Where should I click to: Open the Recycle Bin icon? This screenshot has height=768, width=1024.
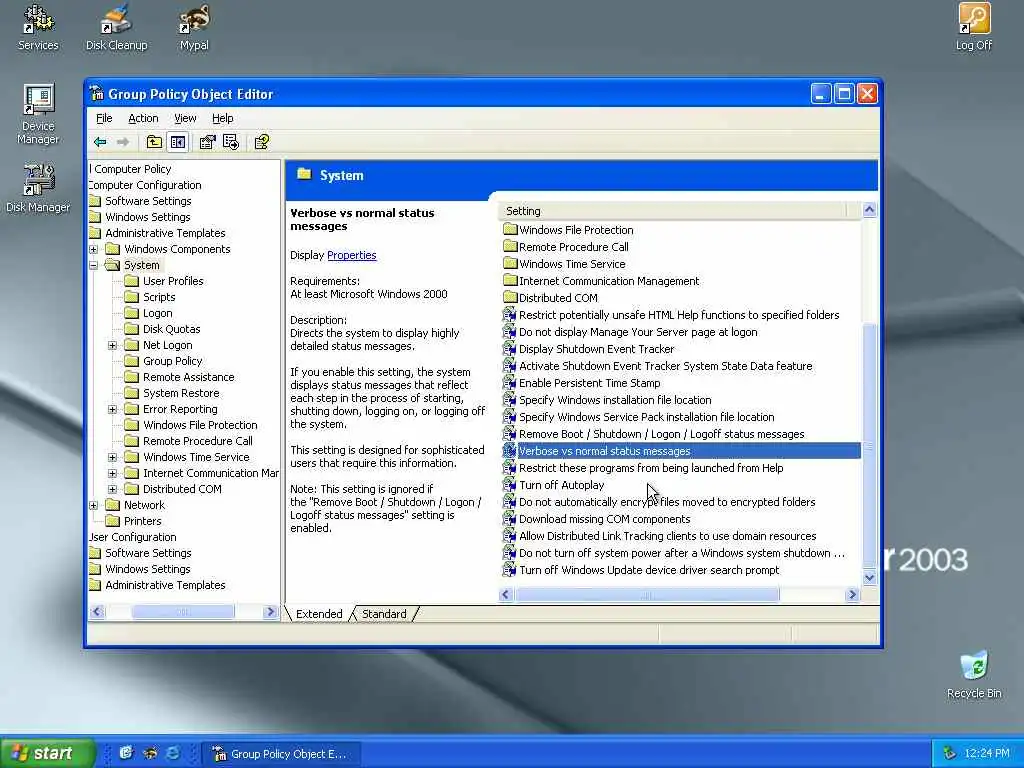[974, 675]
